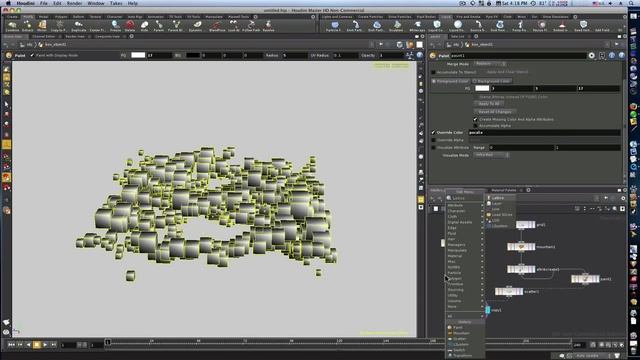Click the Extract shelf tool
This screenshot has width=640, height=360.
tap(27, 26)
